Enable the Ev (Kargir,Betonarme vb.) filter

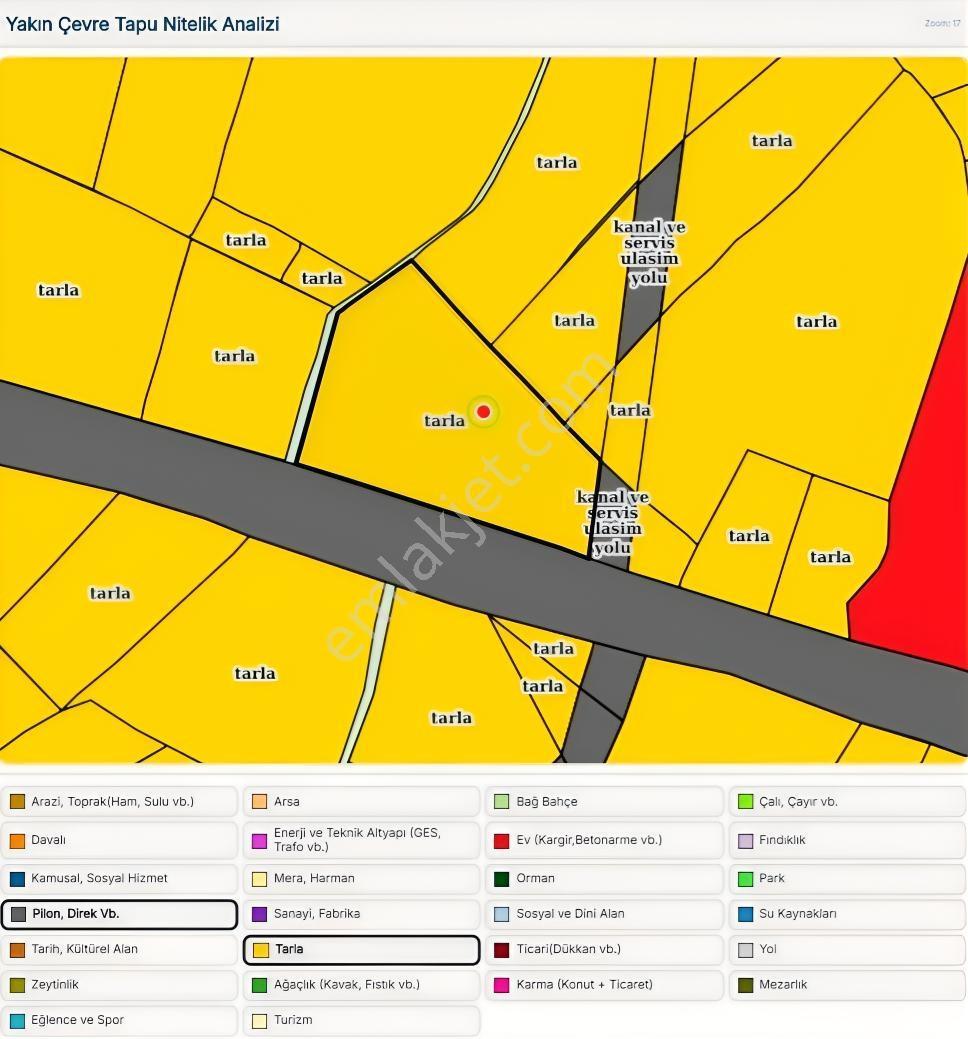point(604,840)
